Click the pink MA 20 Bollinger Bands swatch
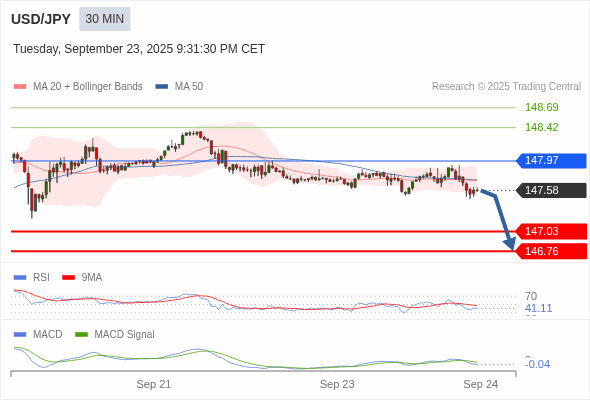The image size is (590, 400). (20, 87)
